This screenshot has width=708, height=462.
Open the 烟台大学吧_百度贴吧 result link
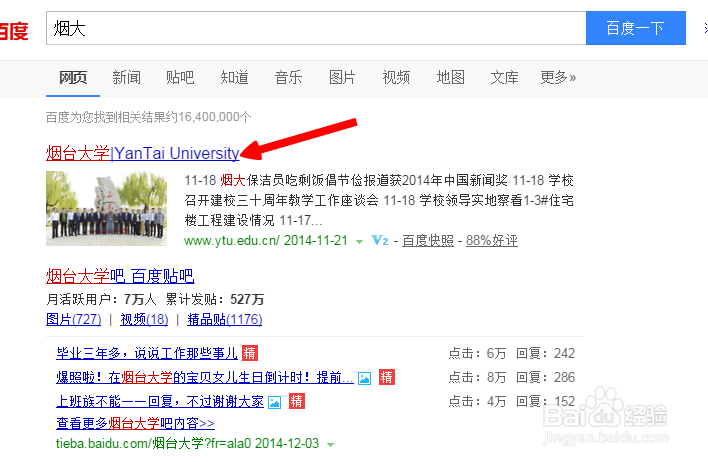click(120, 276)
